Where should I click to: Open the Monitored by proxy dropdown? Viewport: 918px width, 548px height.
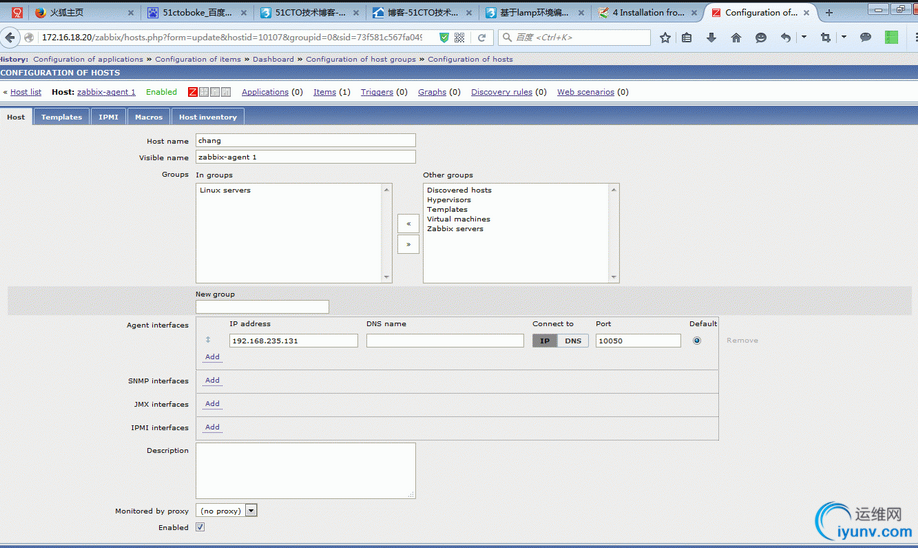[226, 511]
